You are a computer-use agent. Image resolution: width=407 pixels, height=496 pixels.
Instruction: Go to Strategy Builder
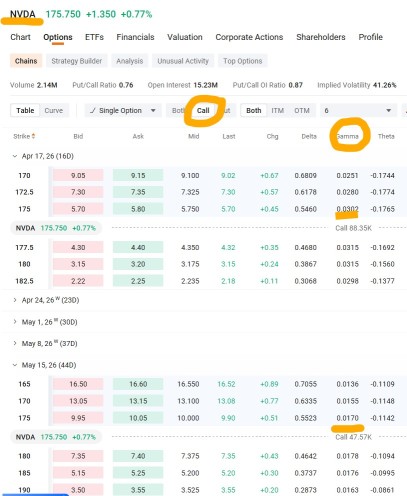pos(77,61)
